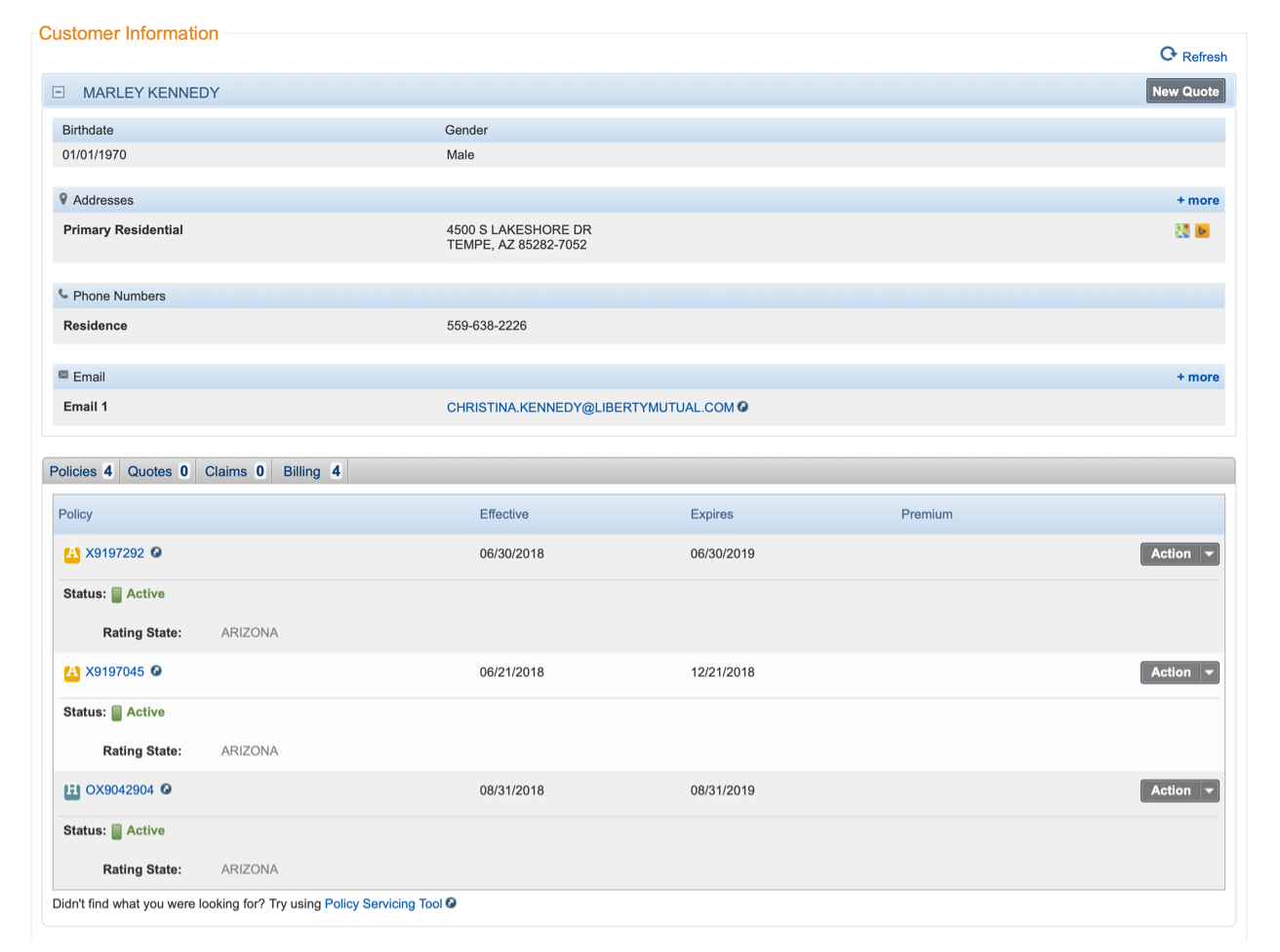
Task: Open address in Google Maps icon
Action: [1181, 231]
